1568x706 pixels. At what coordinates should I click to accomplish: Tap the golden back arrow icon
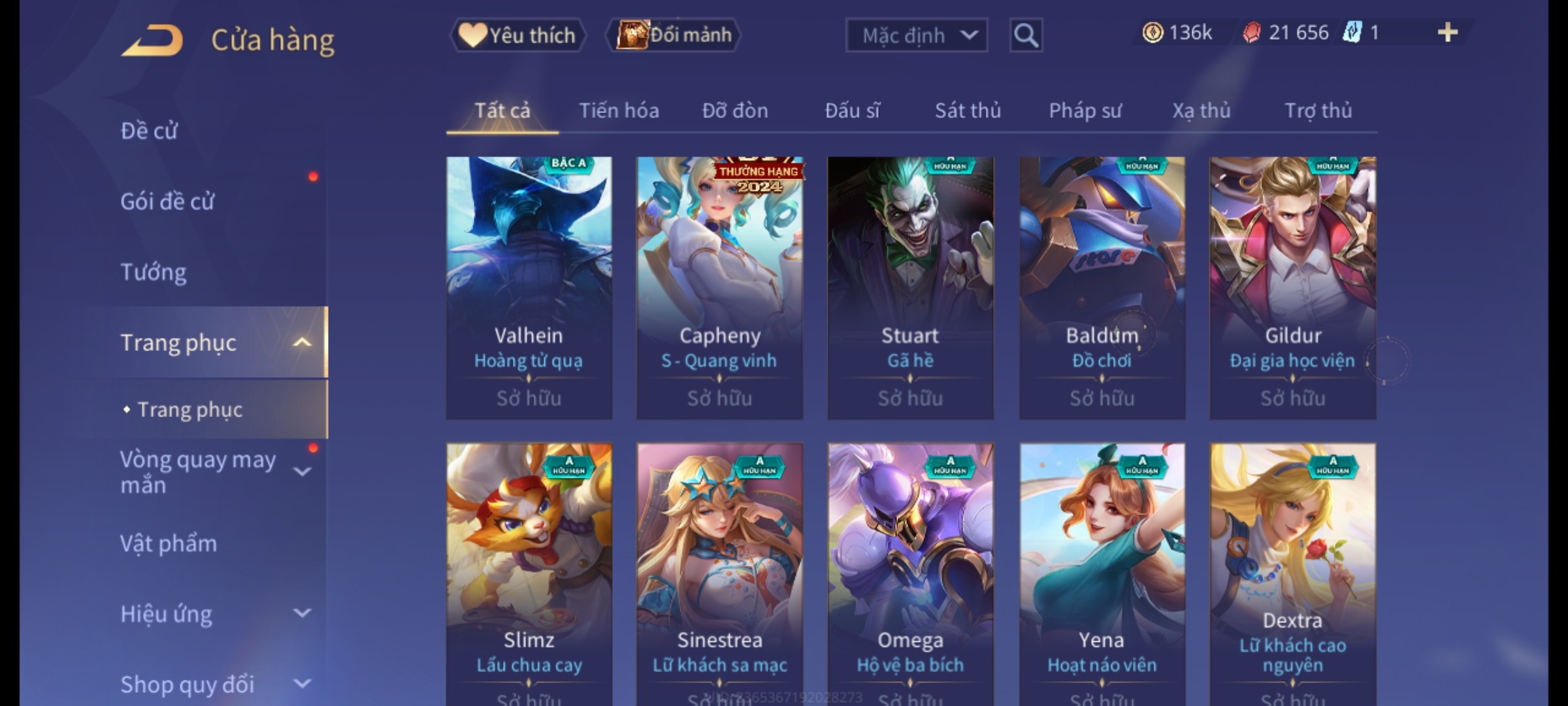[x=152, y=41]
